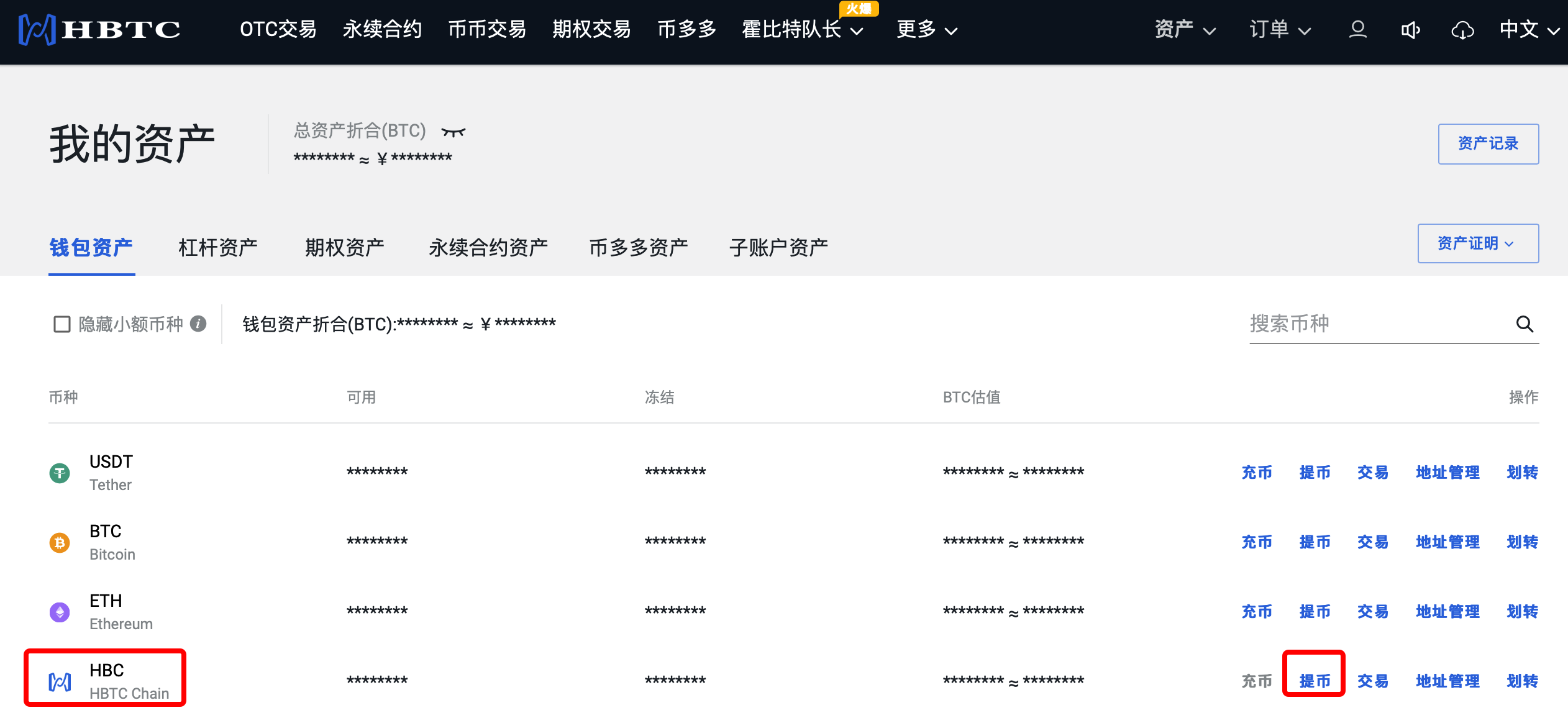
Task: Click the BTC Bitcoin coin icon
Action: pos(60,543)
